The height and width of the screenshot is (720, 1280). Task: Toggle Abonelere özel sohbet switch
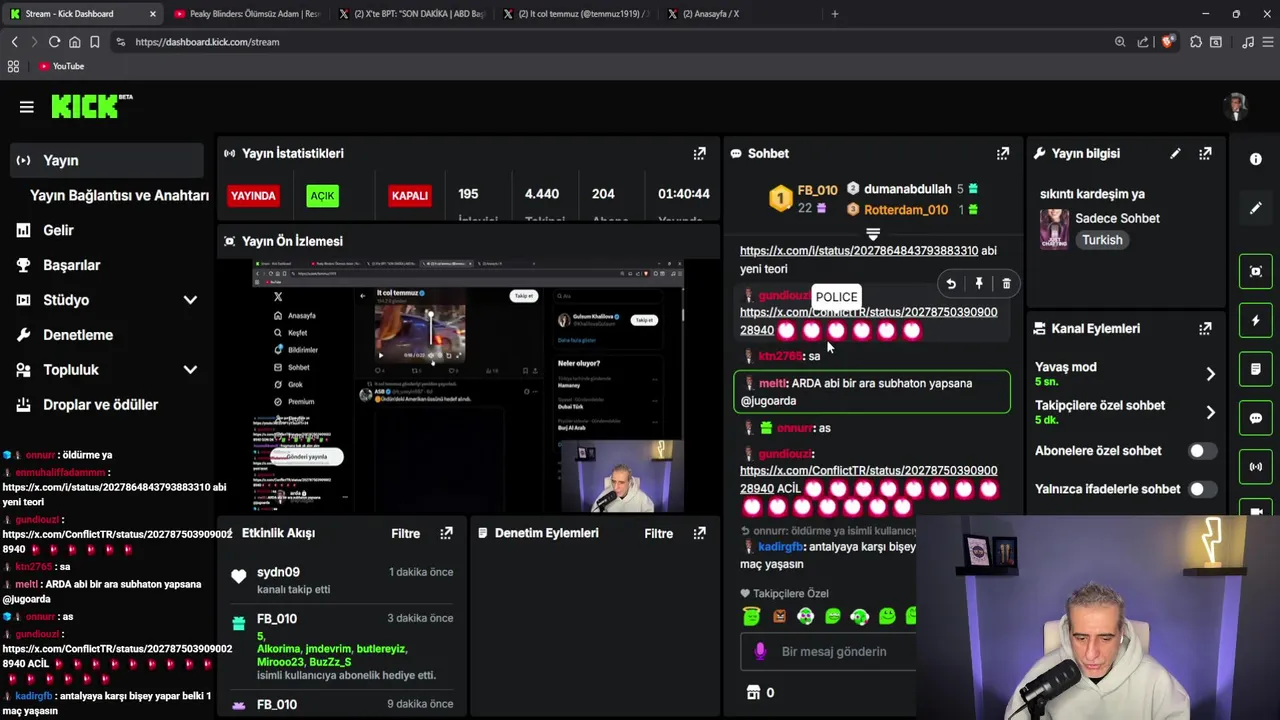1202,451
